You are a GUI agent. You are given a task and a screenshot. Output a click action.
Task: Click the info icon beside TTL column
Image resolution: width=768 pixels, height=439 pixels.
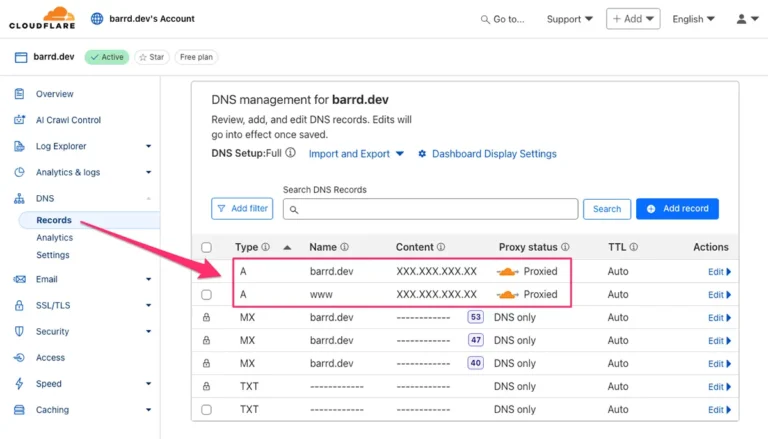click(x=634, y=247)
